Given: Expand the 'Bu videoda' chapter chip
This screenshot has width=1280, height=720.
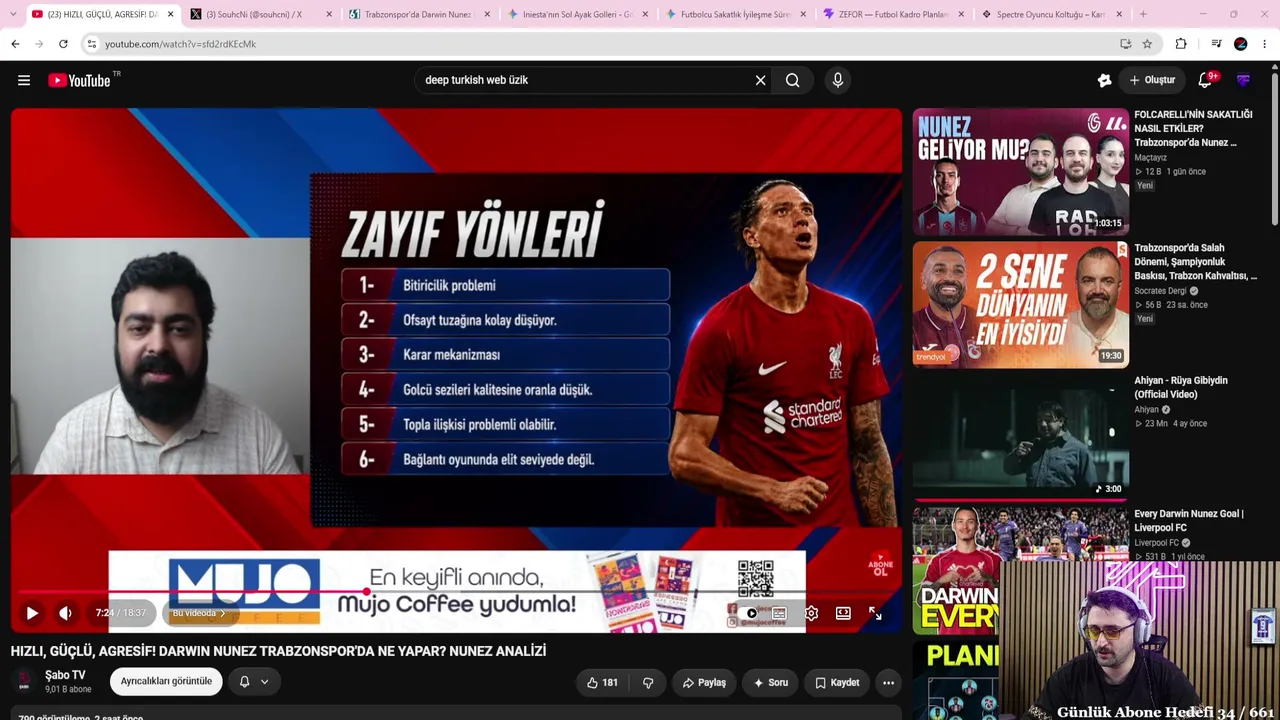Looking at the screenshot, I should [199, 613].
